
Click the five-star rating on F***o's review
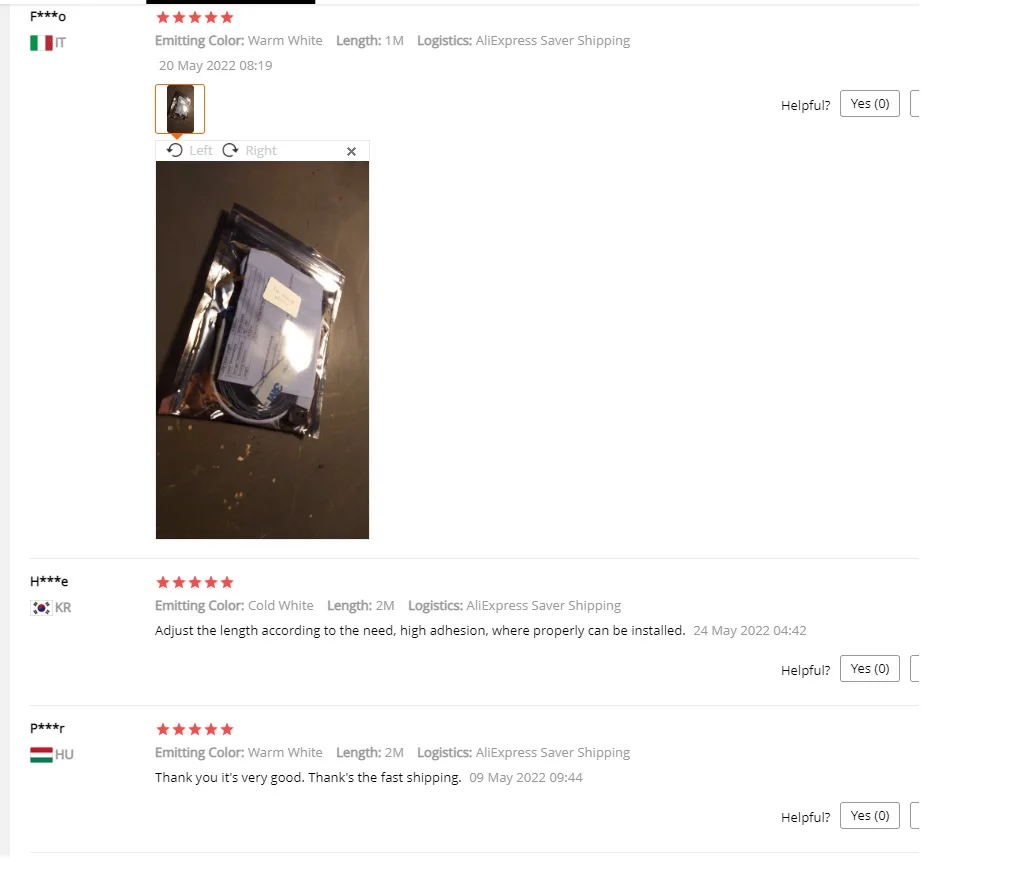[x=195, y=18]
